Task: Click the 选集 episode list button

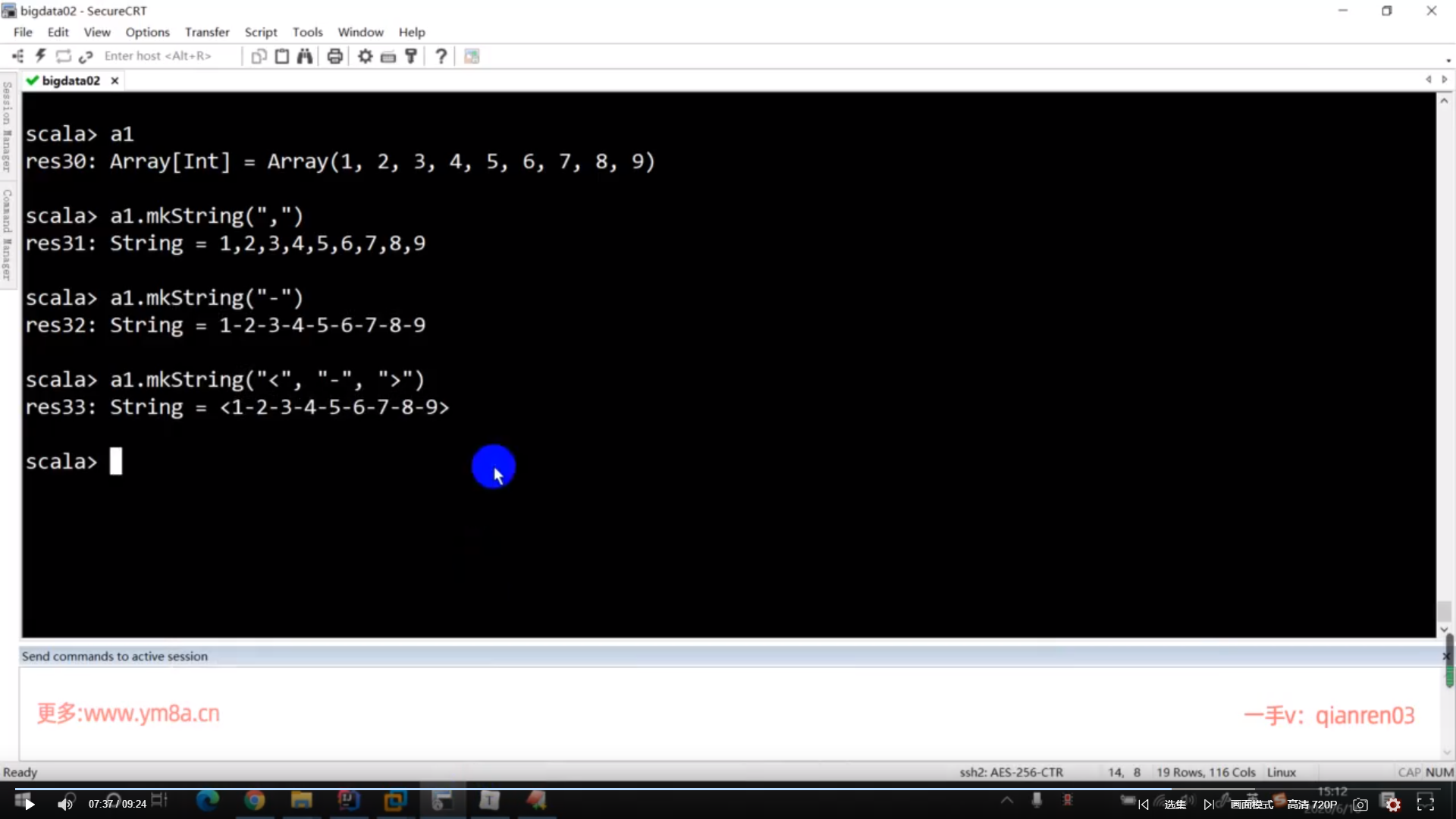Action: [1175, 805]
